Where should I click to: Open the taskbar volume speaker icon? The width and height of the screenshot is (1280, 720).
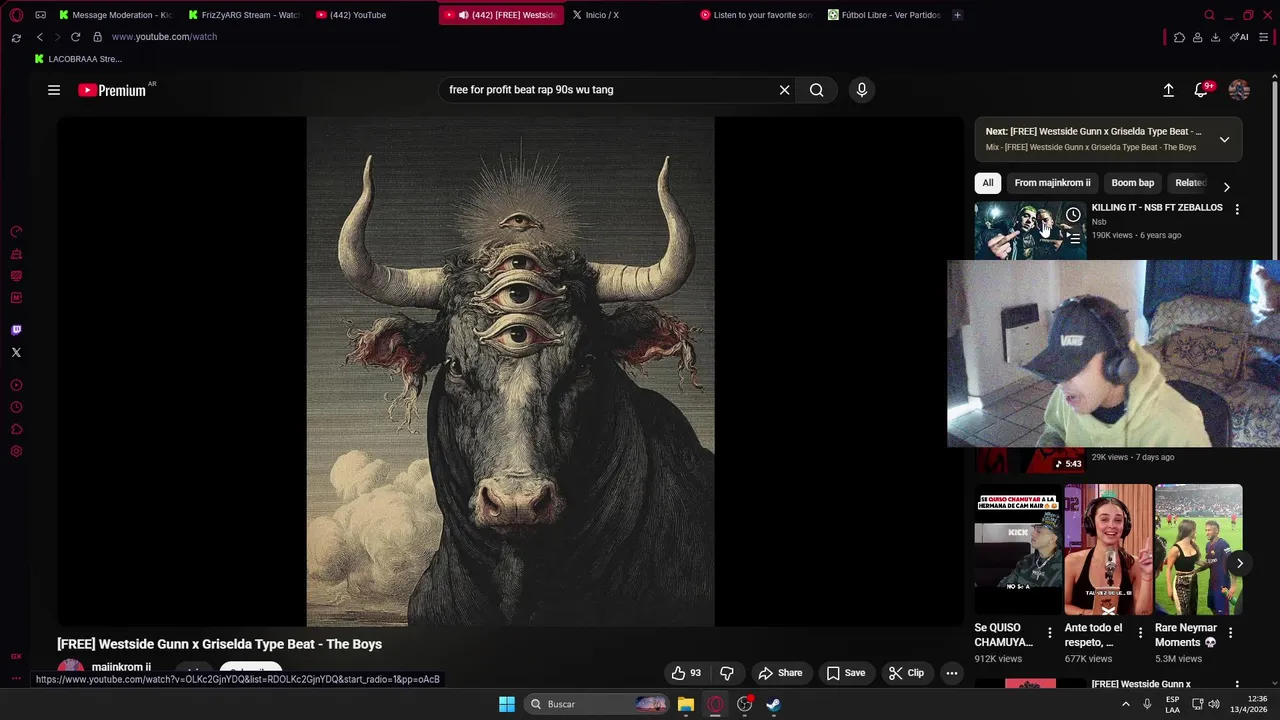1214,704
